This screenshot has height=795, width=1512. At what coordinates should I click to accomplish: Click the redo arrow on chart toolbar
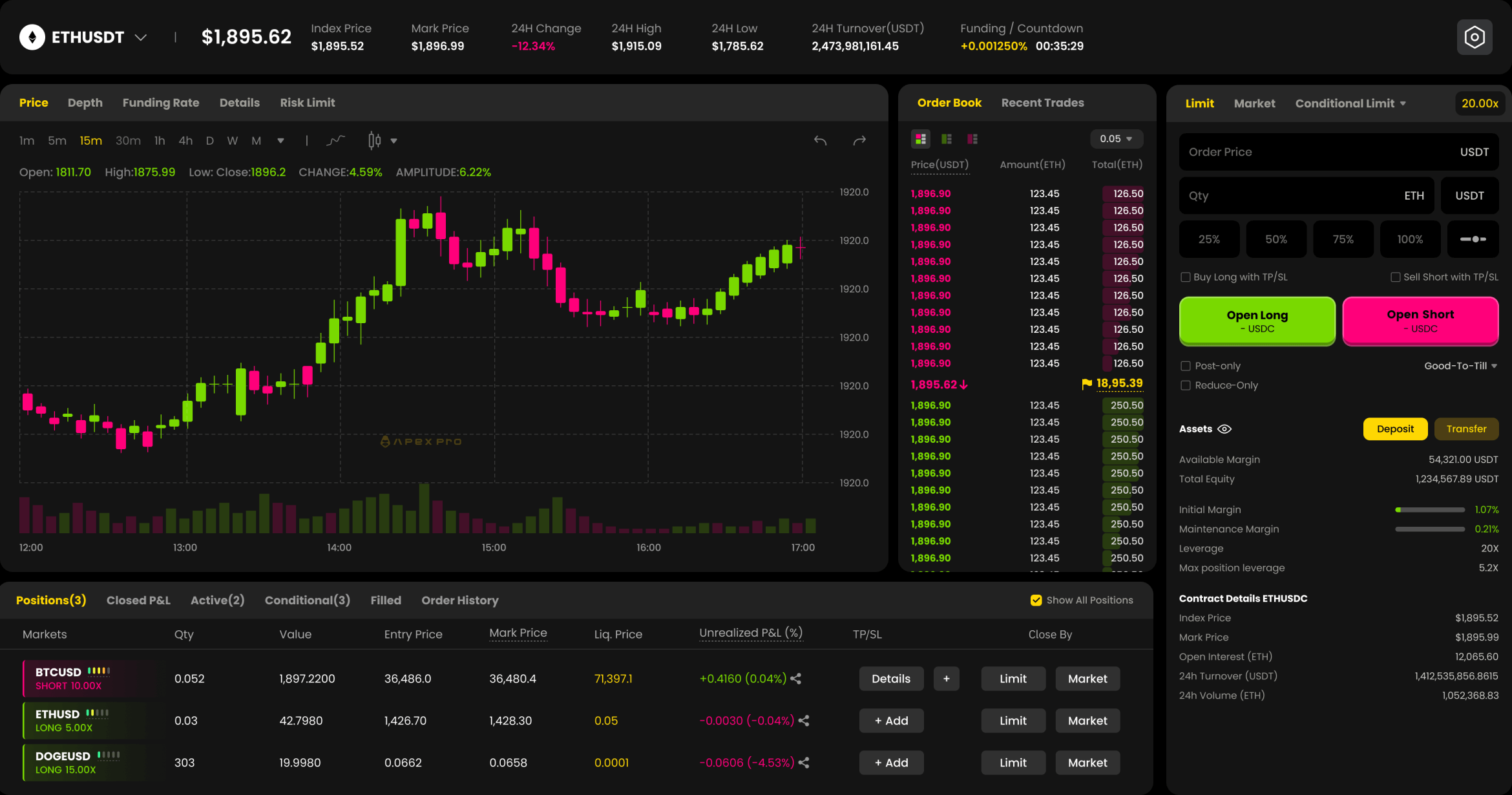(x=859, y=140)
